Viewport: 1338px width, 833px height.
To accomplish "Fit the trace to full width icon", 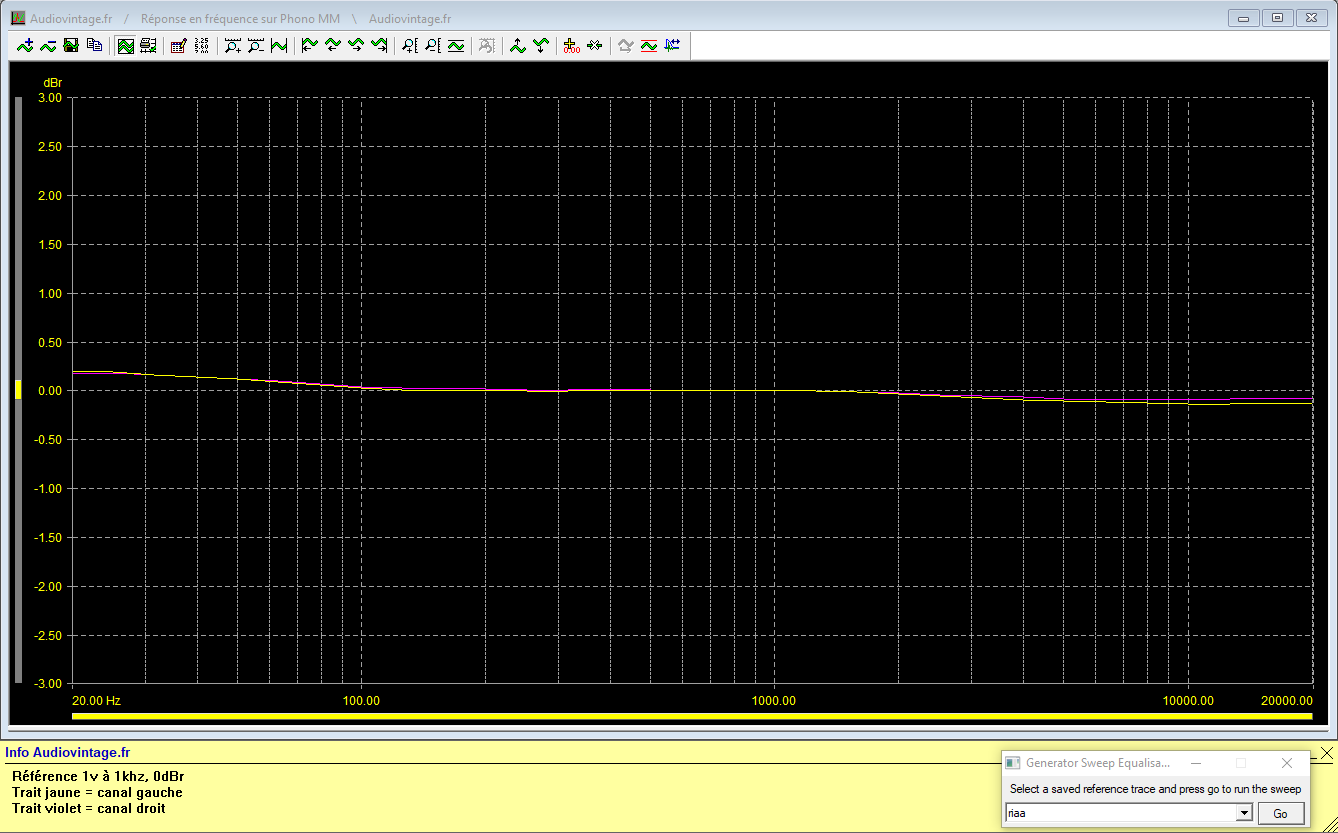I will click(x=279, y=45).
